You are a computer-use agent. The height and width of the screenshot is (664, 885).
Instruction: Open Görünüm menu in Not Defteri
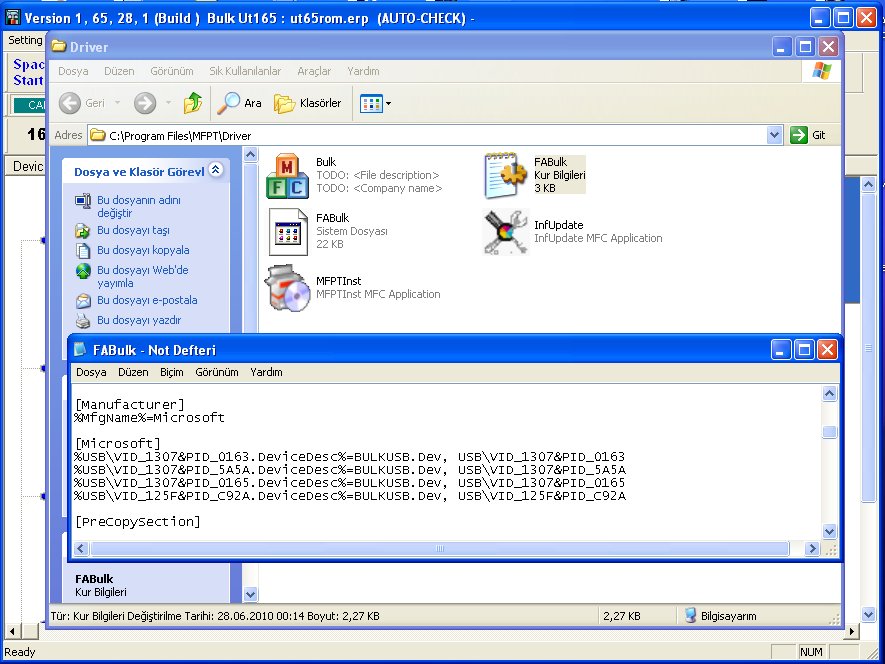pyautogui.click(x=217, y=372)
